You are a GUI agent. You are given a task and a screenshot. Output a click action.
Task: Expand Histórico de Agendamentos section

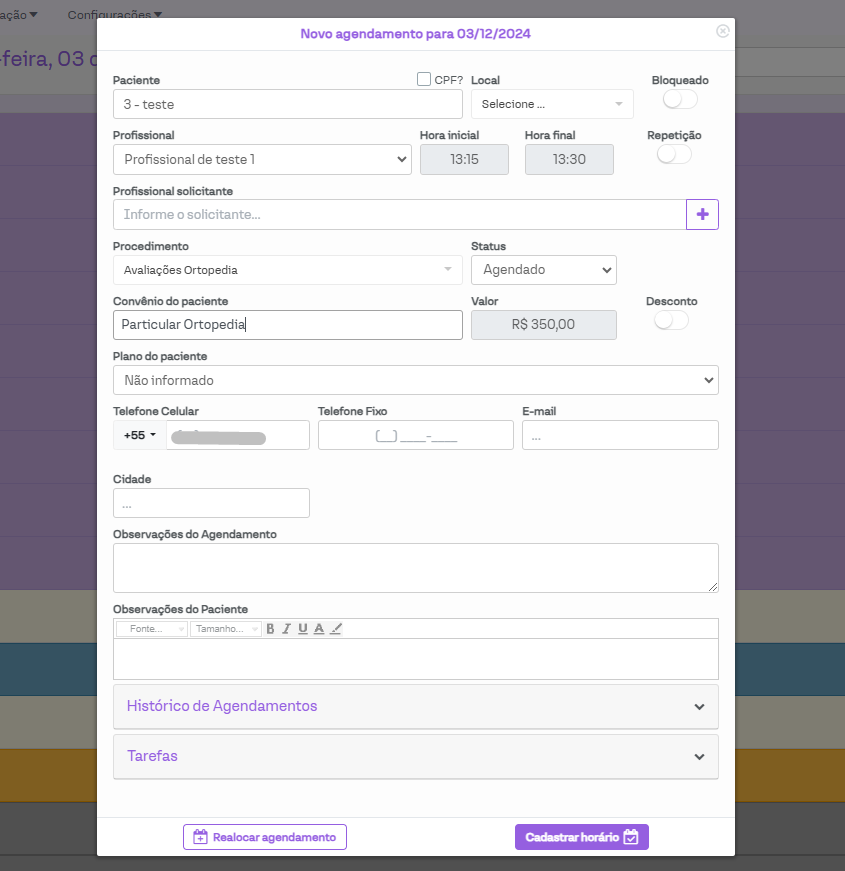(415, 706)
